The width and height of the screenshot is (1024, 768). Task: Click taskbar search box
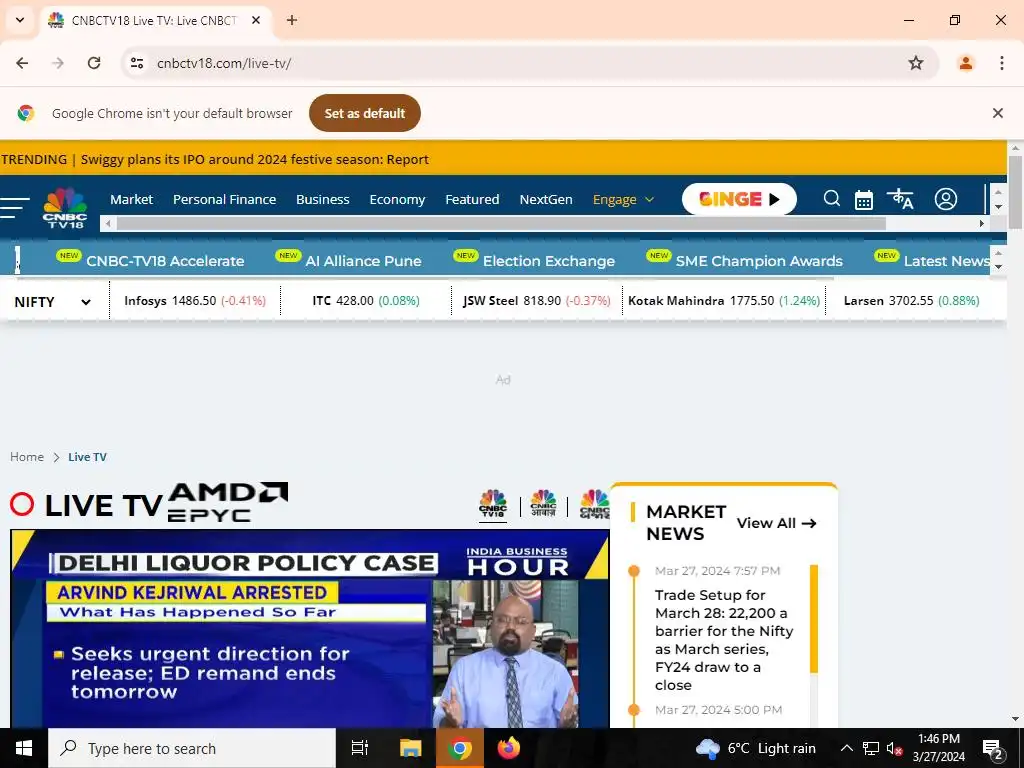(x=192, y=748)
